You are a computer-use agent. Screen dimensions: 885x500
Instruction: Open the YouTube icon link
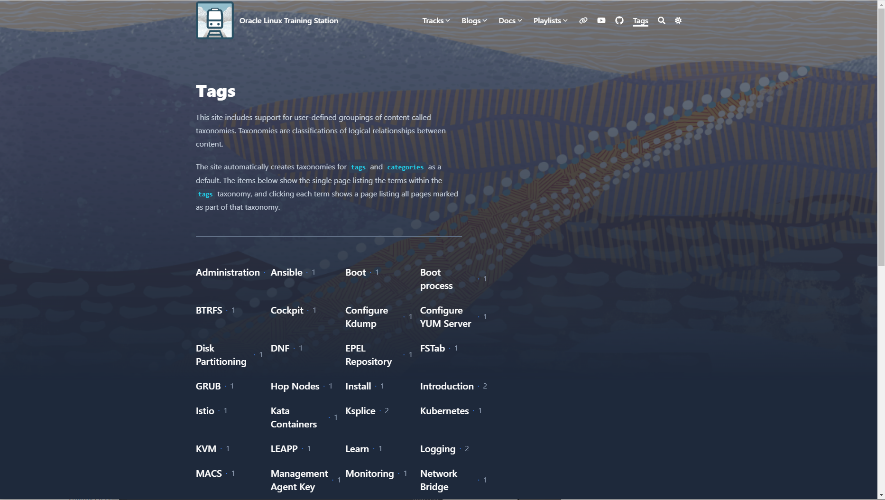601,20
